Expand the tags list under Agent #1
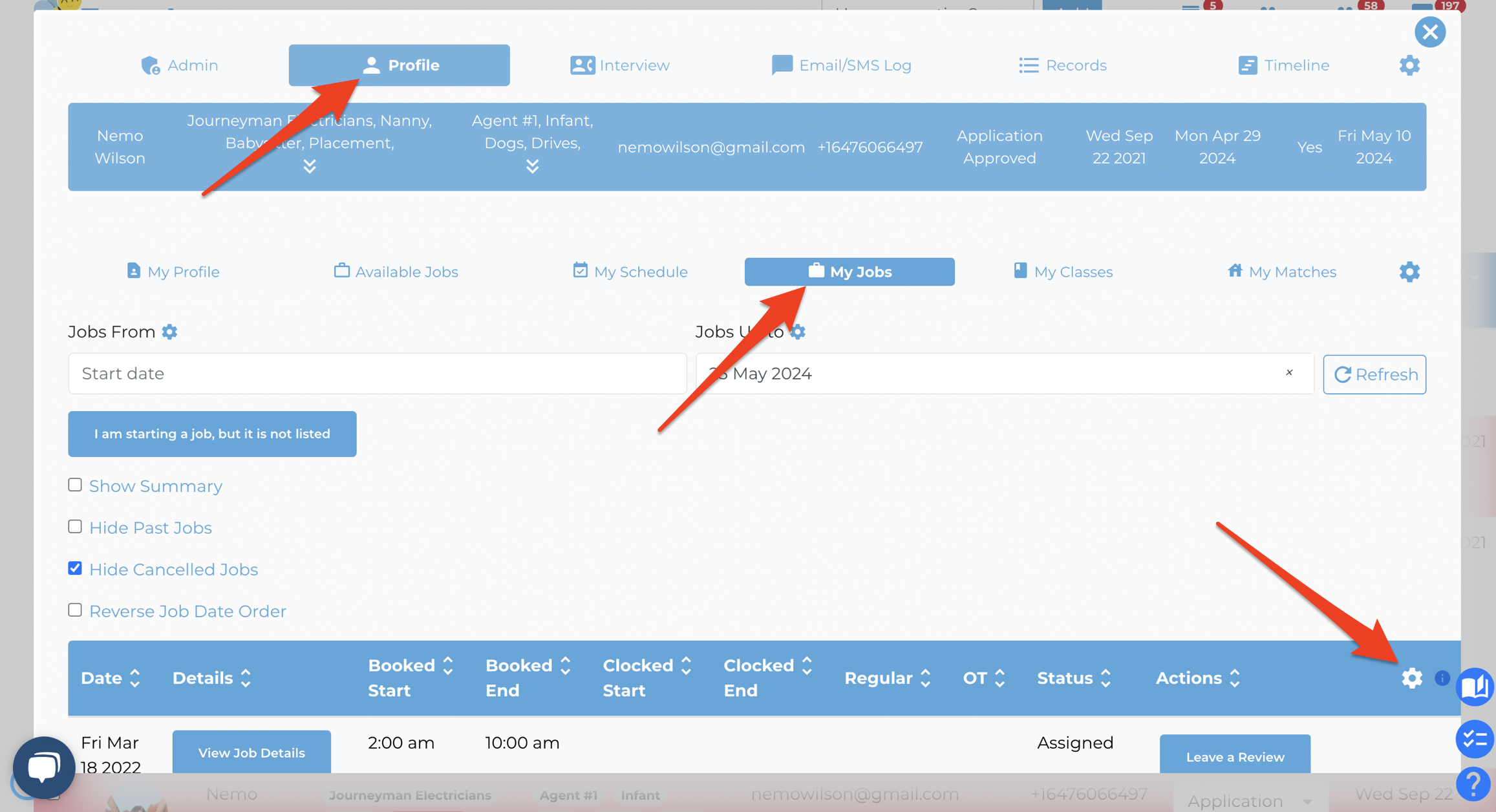Screen dimensions: 1496x812 pos(532,166)
